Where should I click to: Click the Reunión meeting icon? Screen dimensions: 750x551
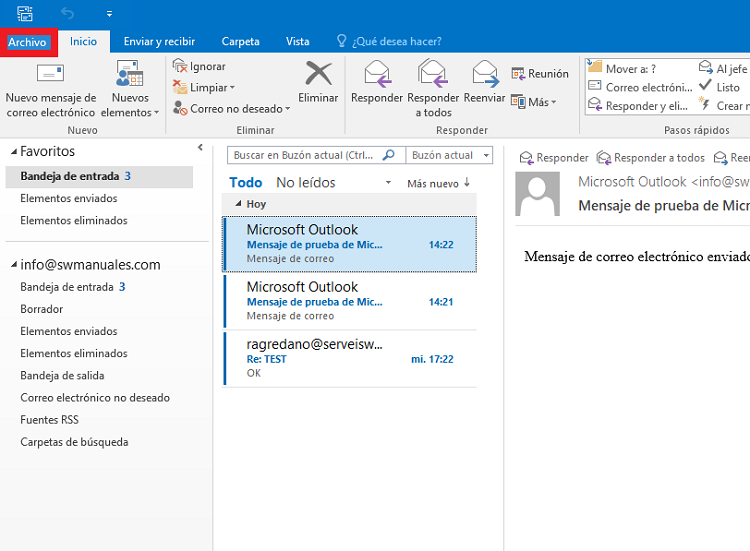pos(518,74)
